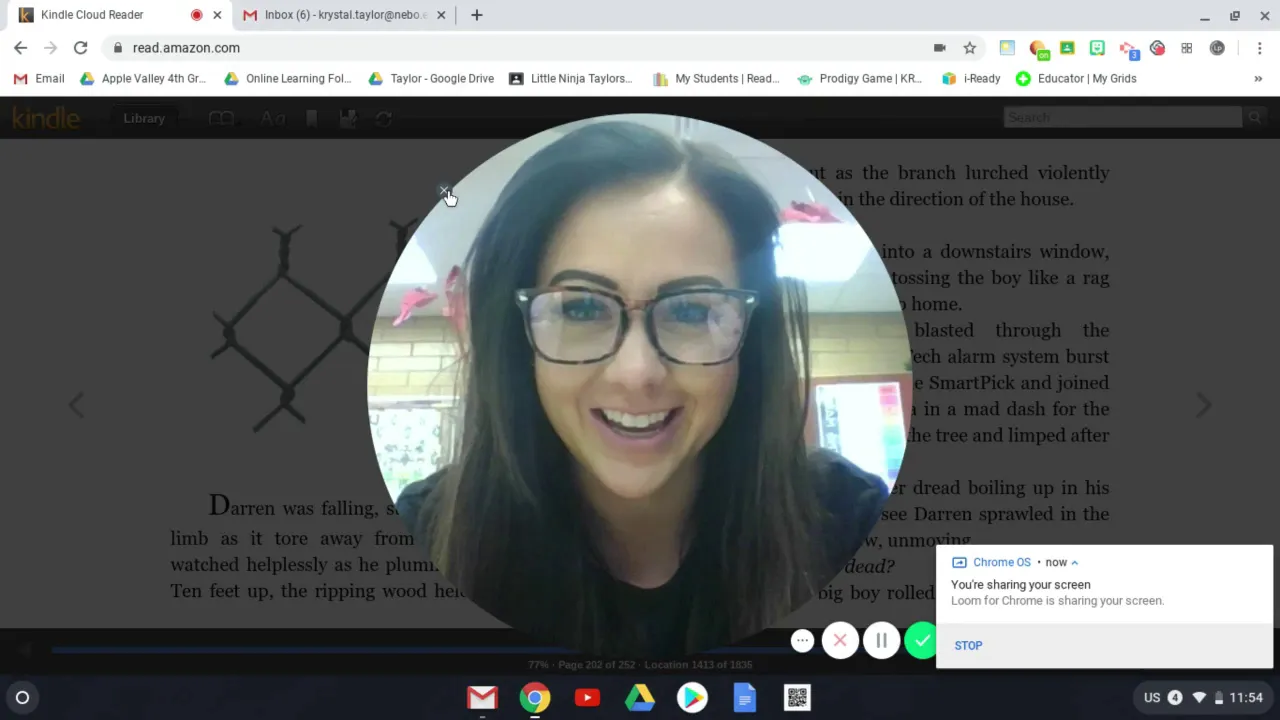1280x720 pixels.
Task: Open the Kindle Library
Action: (144, 118)
